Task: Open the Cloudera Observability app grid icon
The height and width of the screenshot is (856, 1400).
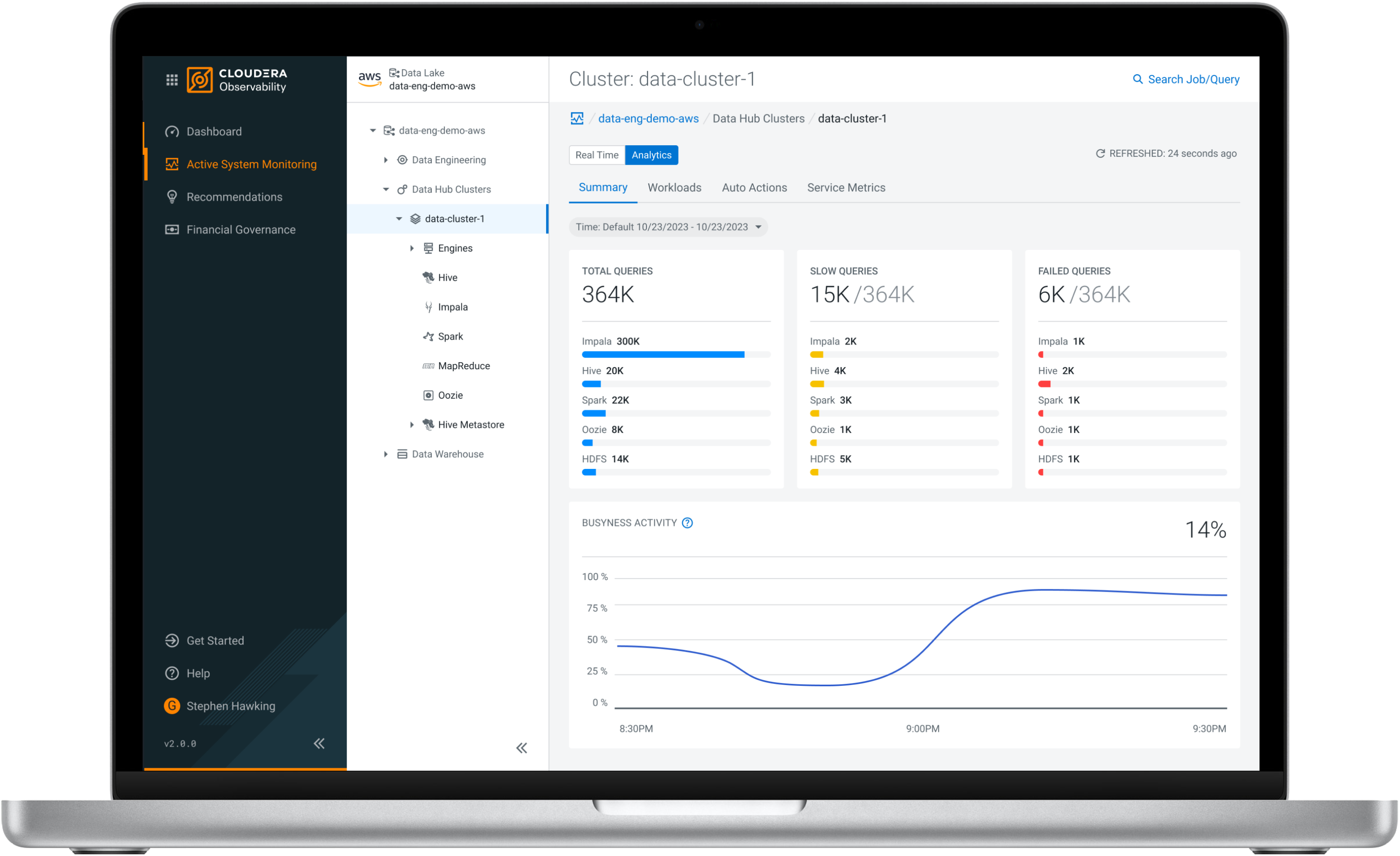Action: (172, 80)
